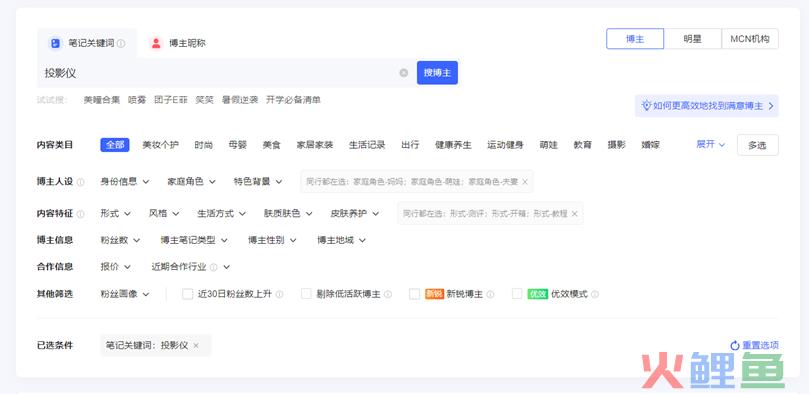Open 如何更高效地找到满意博主 guide link
The height and width of the screenshot is (394, 809).
tap(707, 106)
